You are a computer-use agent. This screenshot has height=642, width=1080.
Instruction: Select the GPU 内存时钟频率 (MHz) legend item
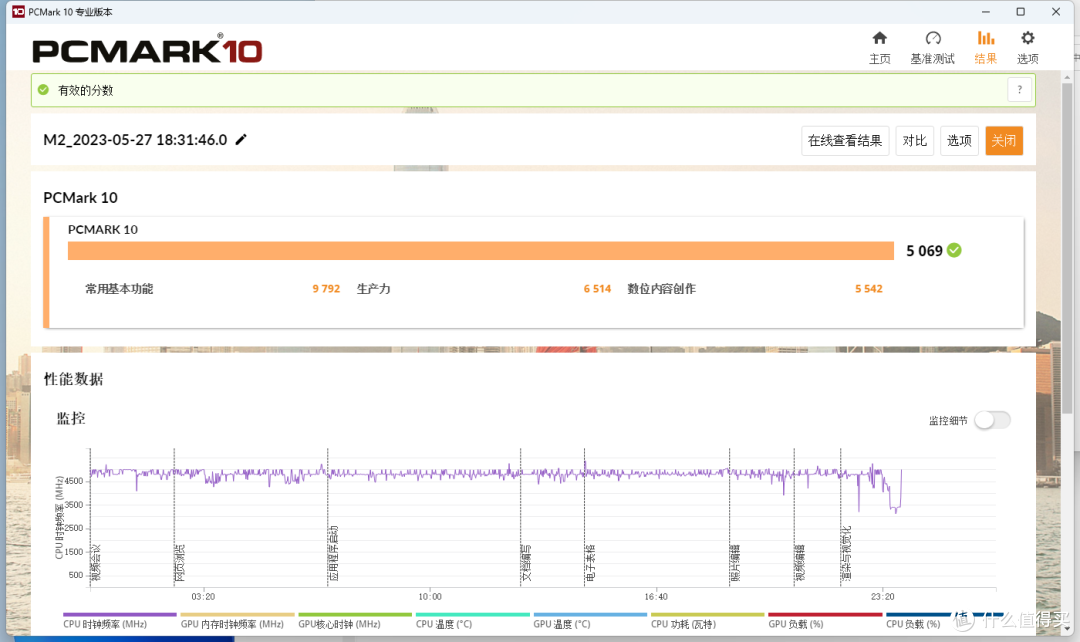pos(237,621)
